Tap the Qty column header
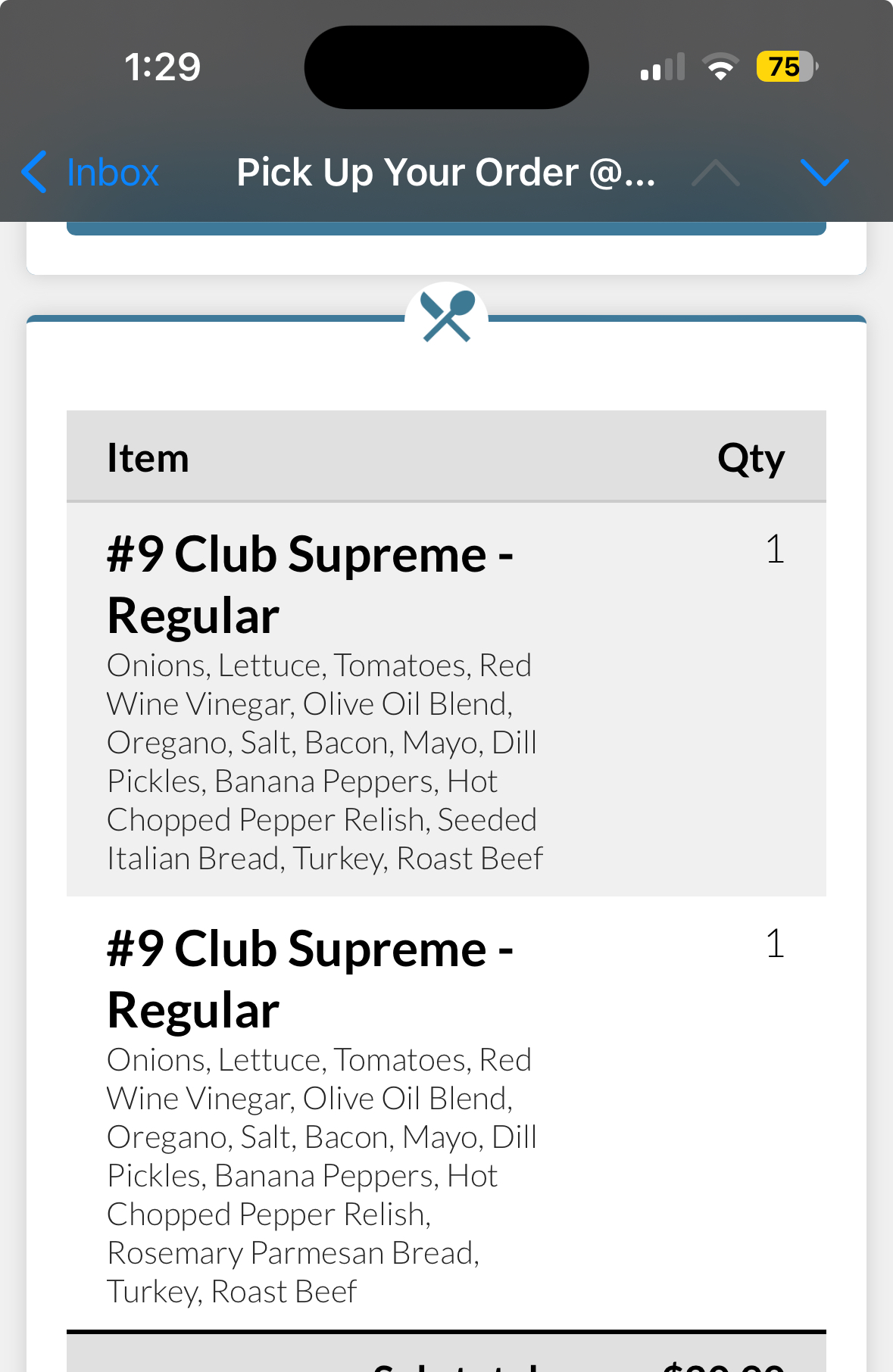This screenshot has width=893, height=1372. pyautogui.click(x=750, y=458)
